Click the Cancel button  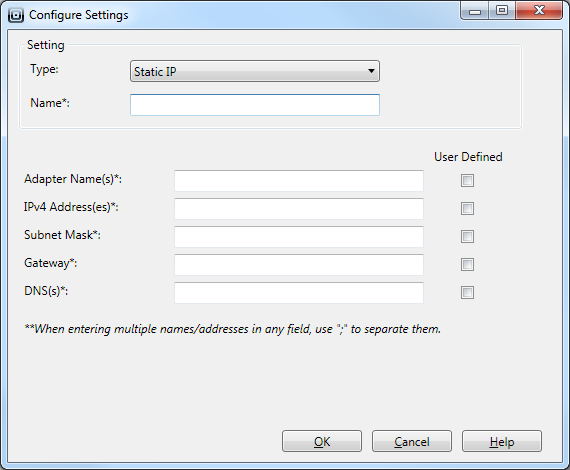pos(412,441)
